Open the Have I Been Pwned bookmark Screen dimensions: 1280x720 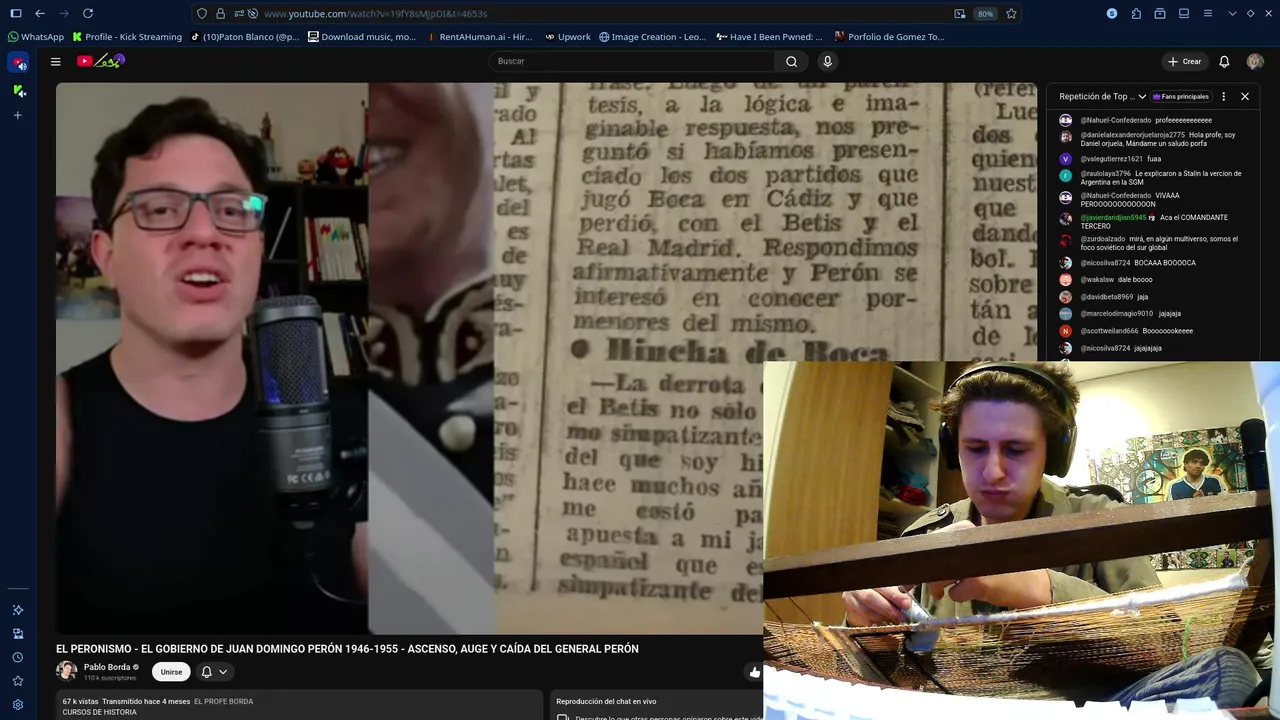tap(769, 37)
